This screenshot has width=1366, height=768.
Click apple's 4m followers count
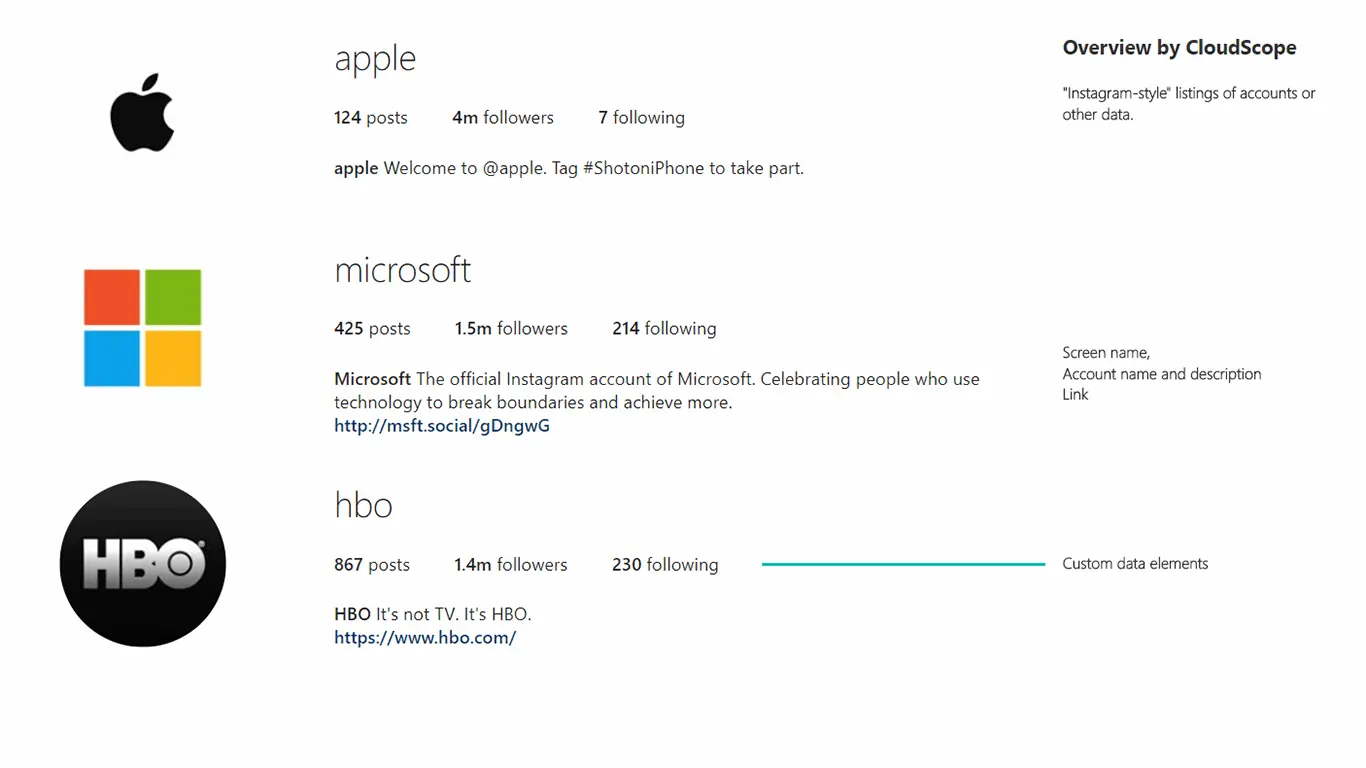pyautogui.click(x=503, y=118)
